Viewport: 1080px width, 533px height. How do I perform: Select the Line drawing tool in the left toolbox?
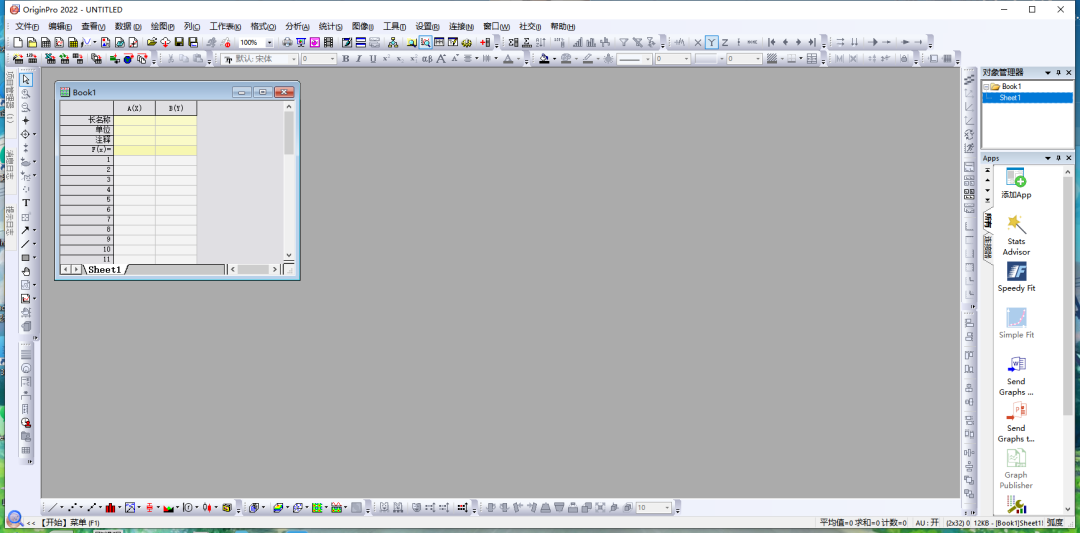point(25,244)
